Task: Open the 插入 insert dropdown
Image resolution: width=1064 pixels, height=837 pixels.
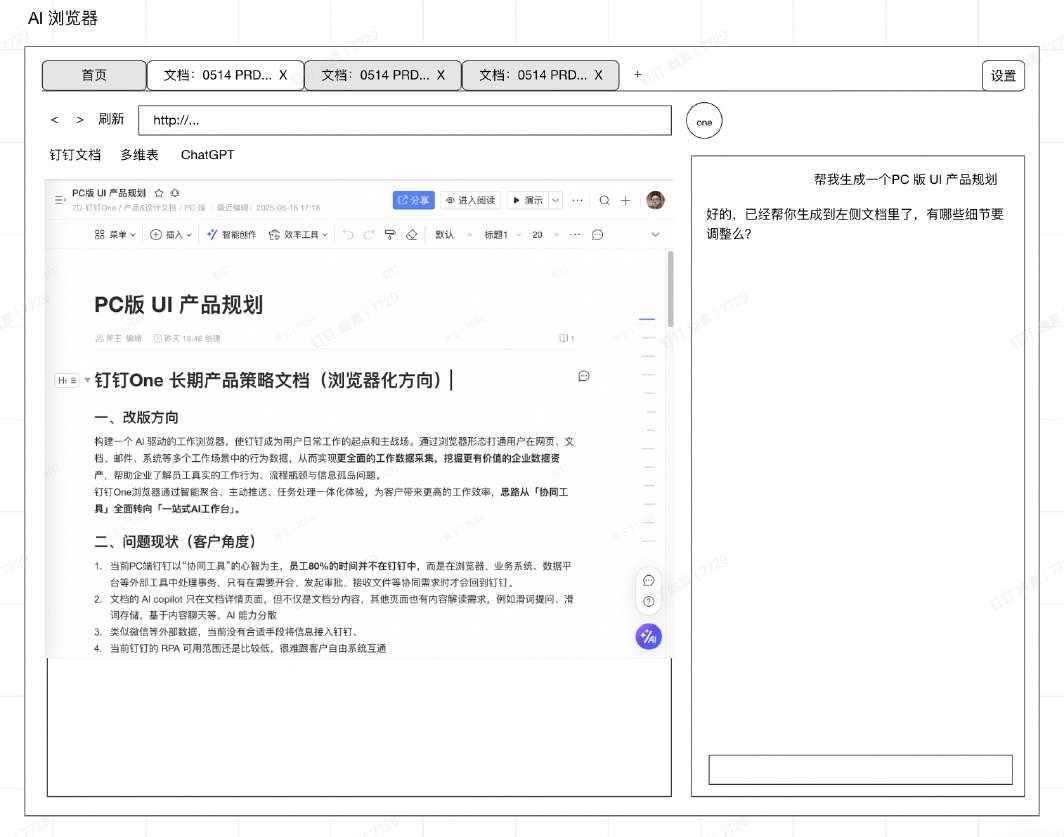Action: coord(170,235)
